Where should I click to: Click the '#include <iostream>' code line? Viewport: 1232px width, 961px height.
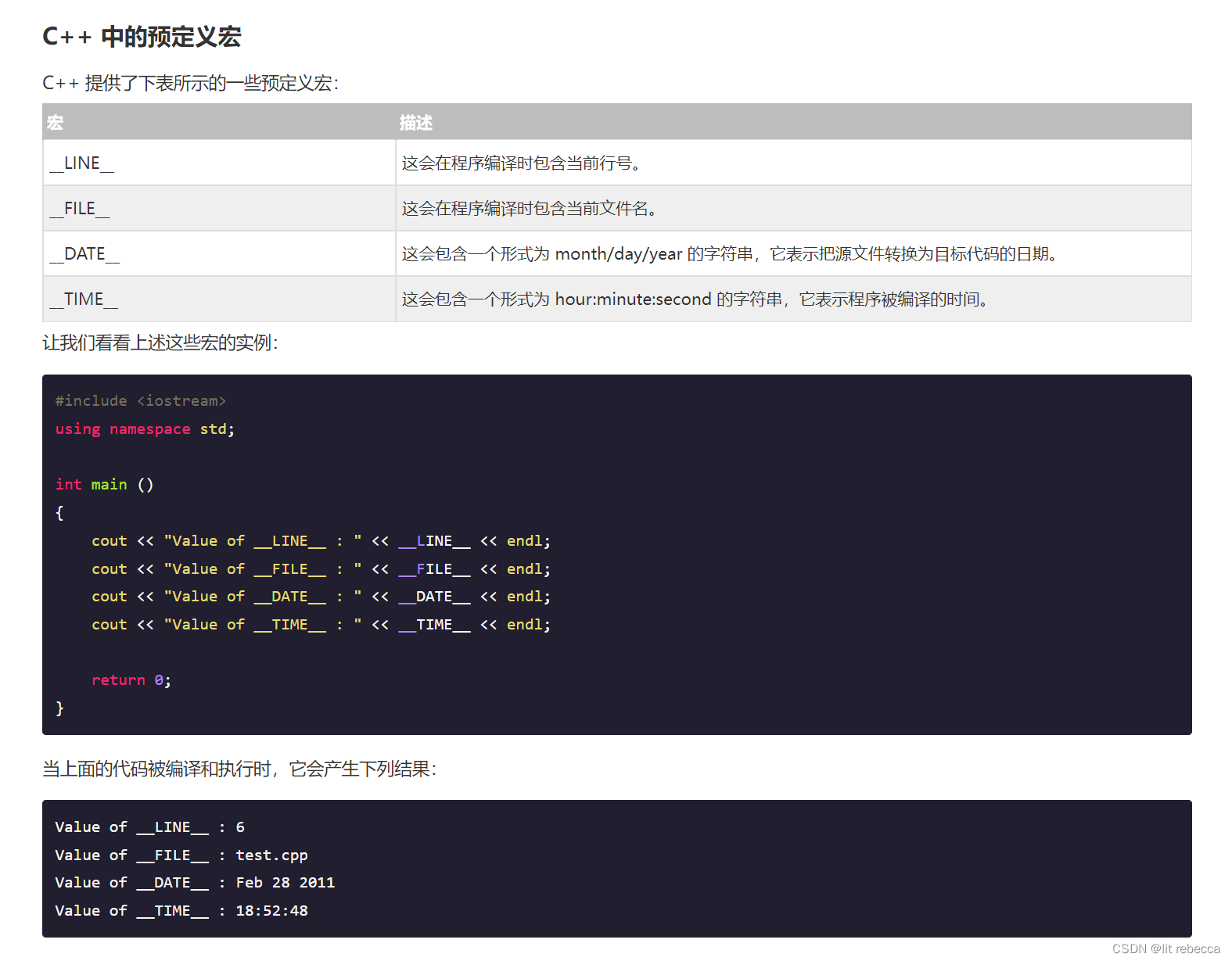(141, 400)
